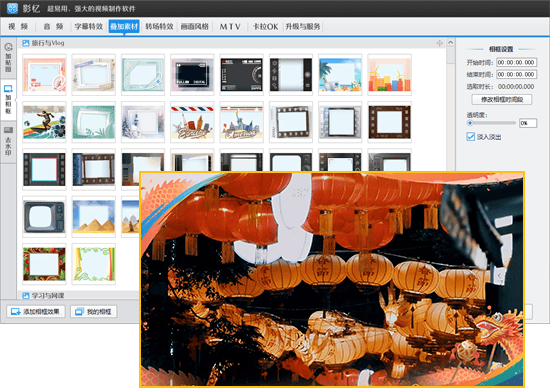The height and width of the screenshot is (389, 550).
Task: Choose the America Statue of Liberty frame
Action: point(242,122)
